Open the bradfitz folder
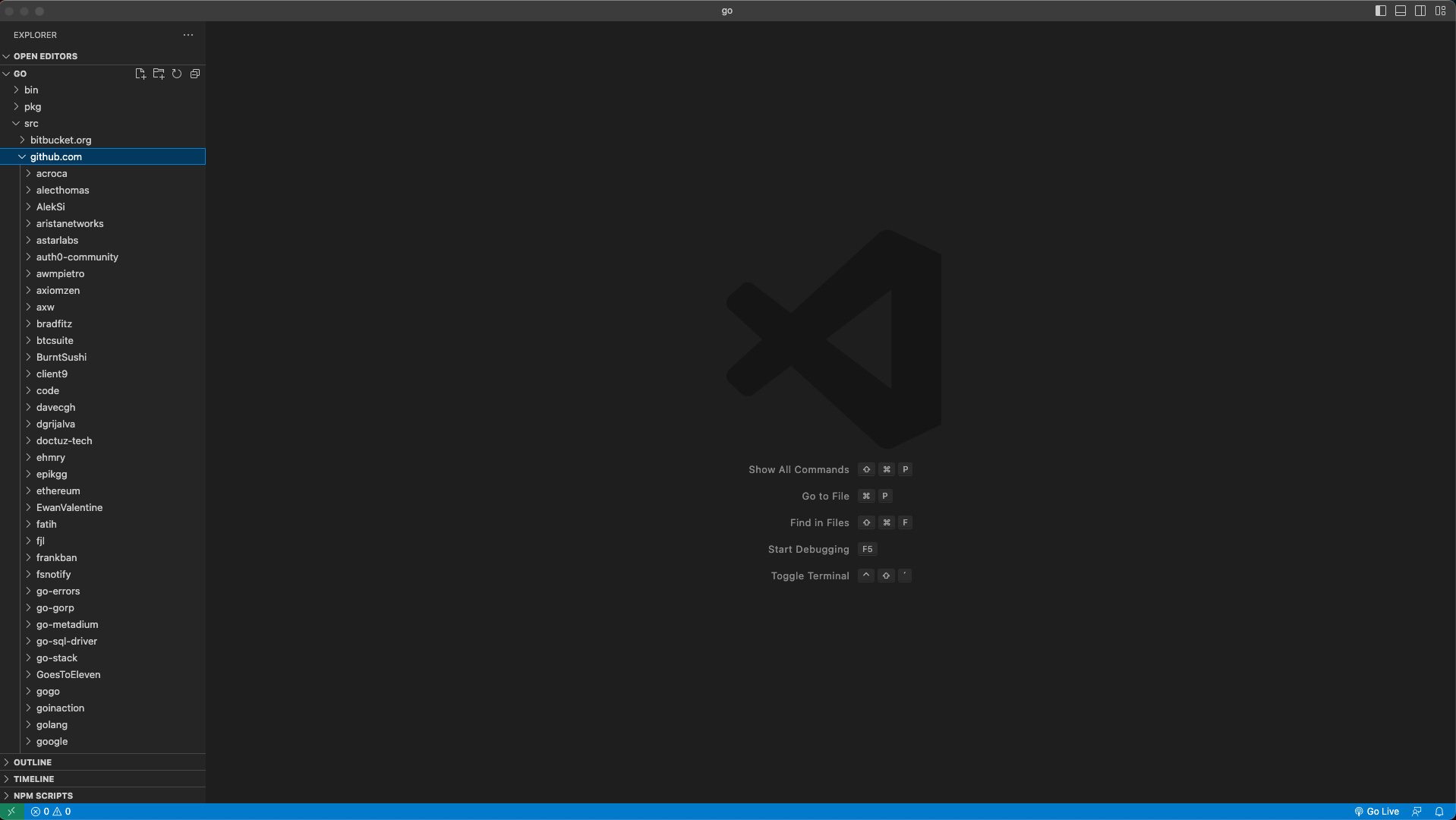The image size is (1456, 820). [102, 323]
